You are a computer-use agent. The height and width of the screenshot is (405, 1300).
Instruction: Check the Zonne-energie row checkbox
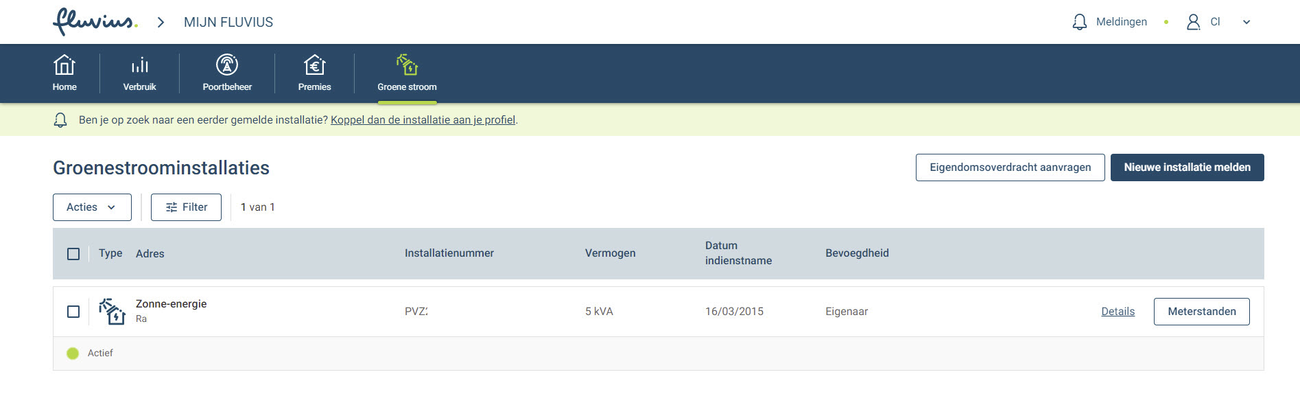[73, 312]
